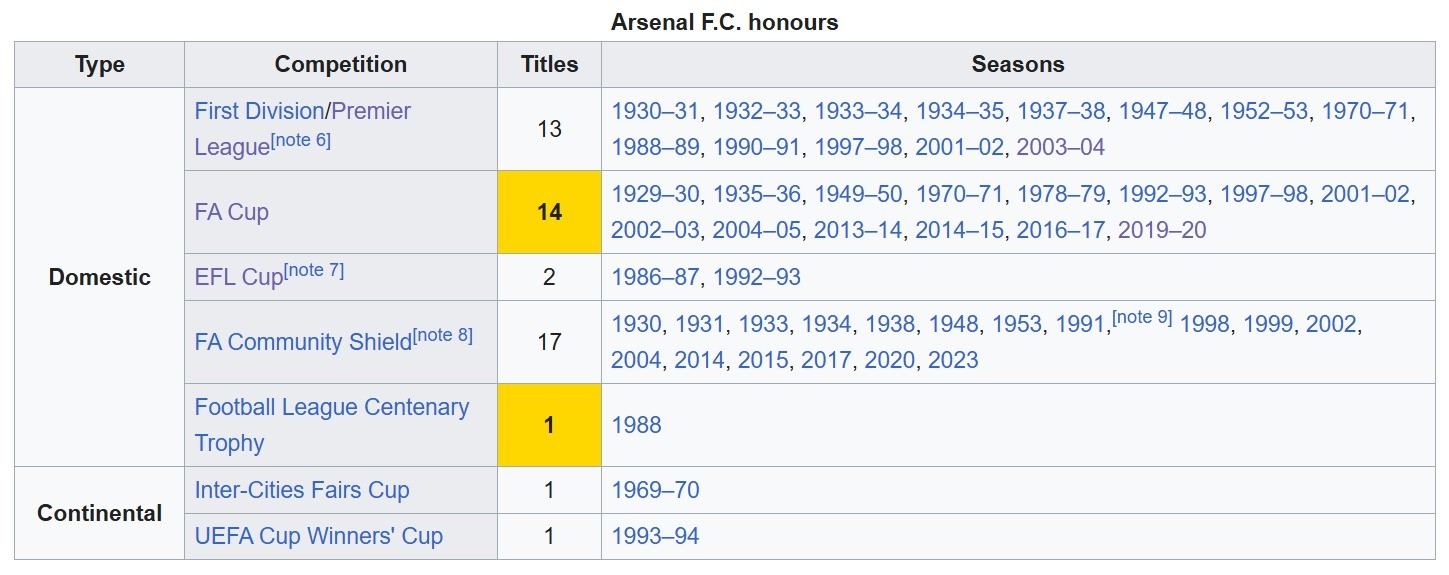Click the FA Cup competition link
1449x575 pixels.
tap(232, 212)
